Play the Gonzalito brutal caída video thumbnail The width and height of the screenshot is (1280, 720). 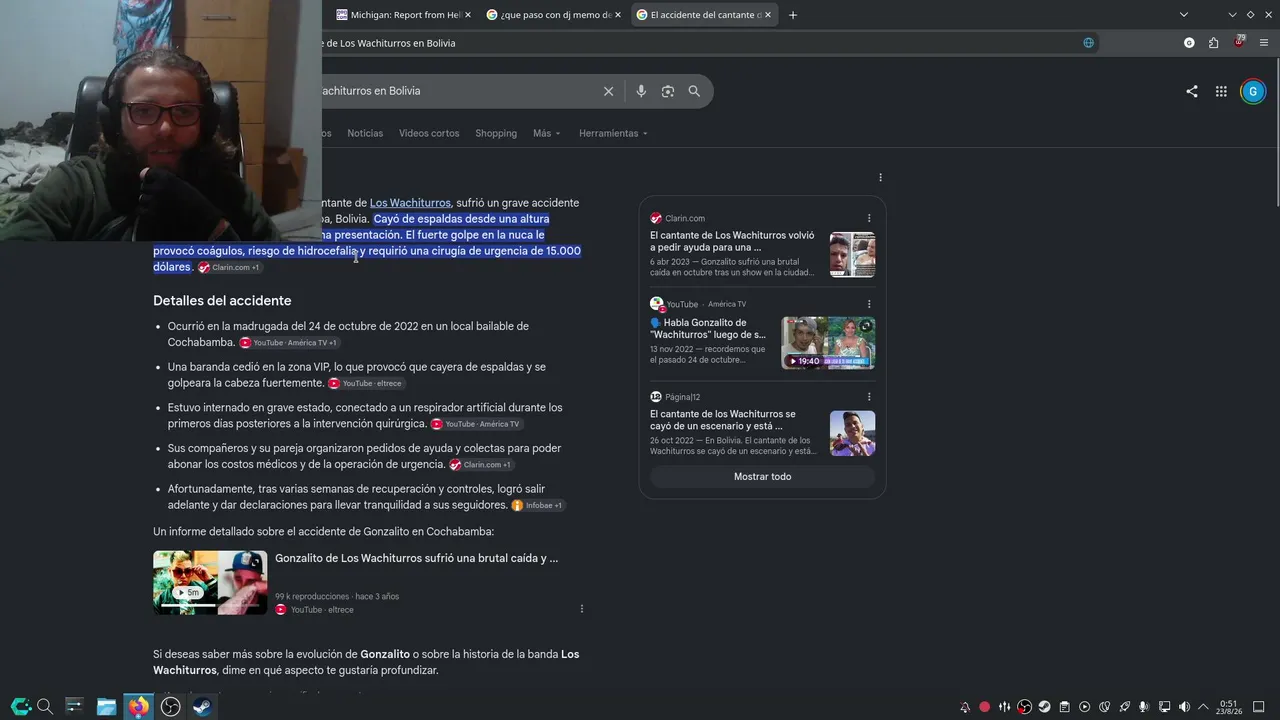(210, 583)
